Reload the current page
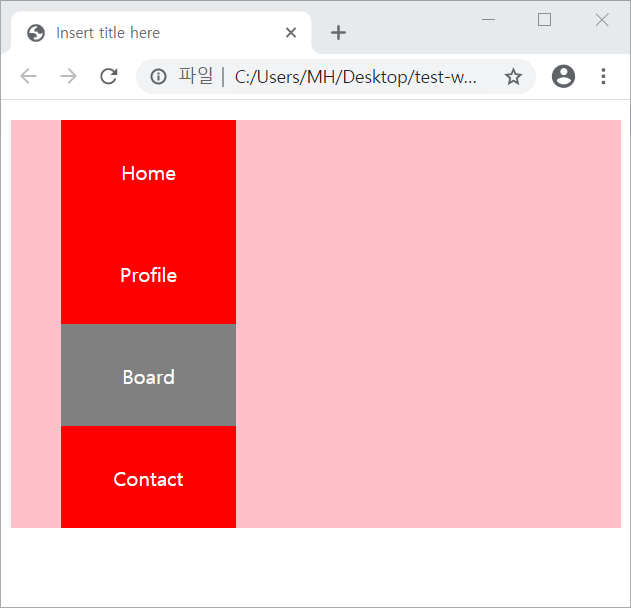The width and height of the screenshot is (631, 608). (x=109, y=76)
